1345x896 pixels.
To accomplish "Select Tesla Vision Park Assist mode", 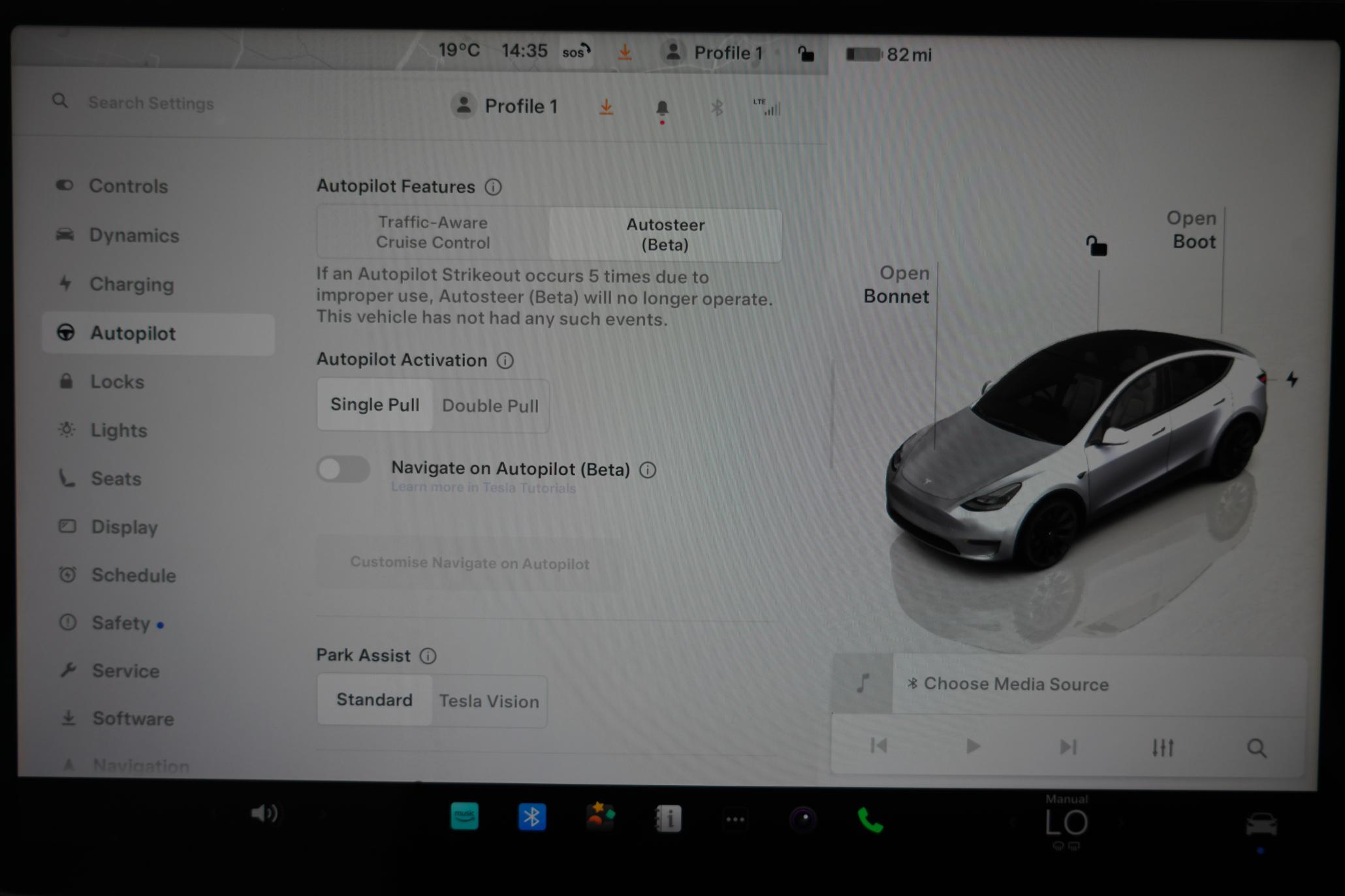I will (x=489, y=702).
